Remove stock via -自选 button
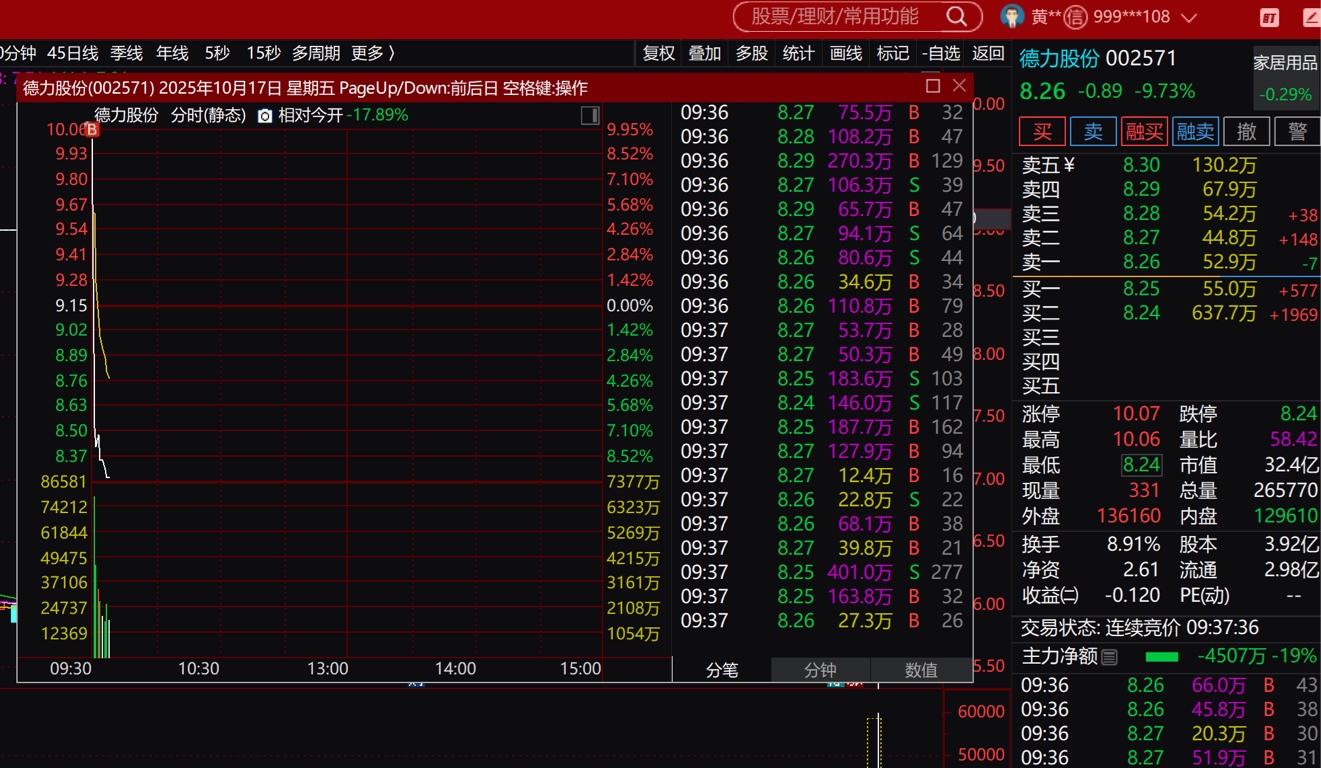The height and width of the screenshot is (768, 1321). point(941,53)
